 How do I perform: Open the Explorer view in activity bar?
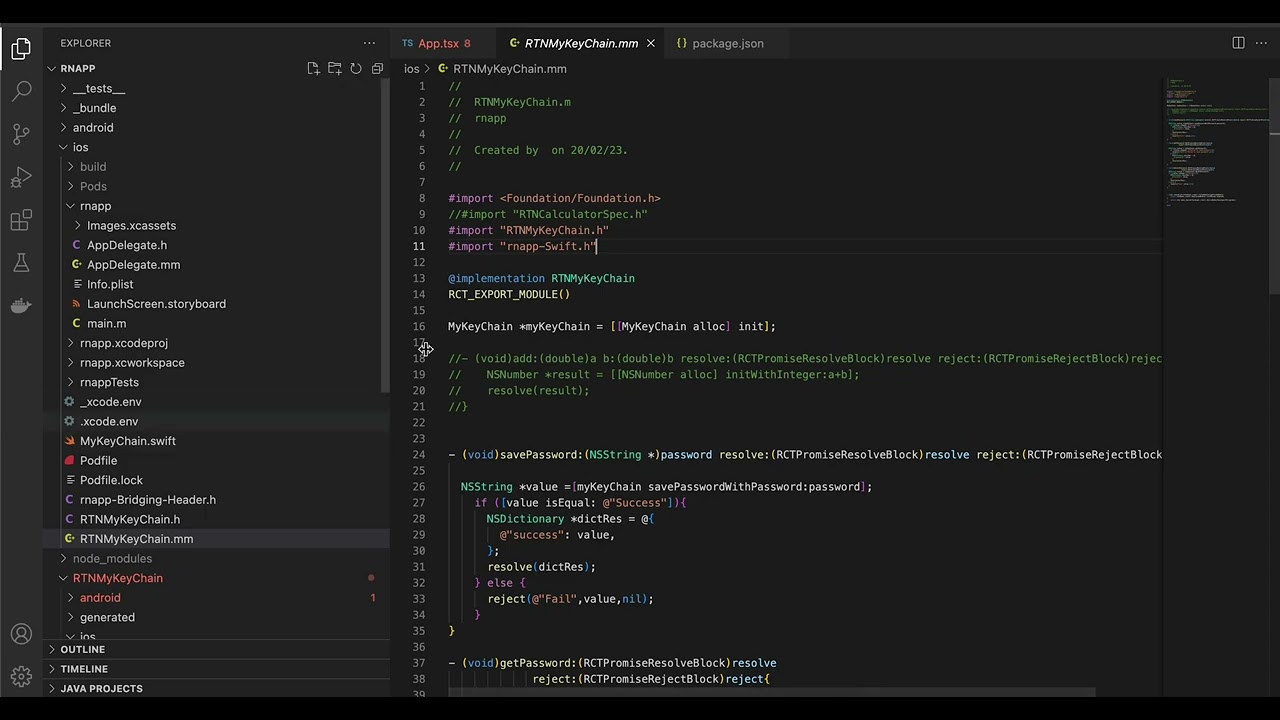tap(21, 48)
